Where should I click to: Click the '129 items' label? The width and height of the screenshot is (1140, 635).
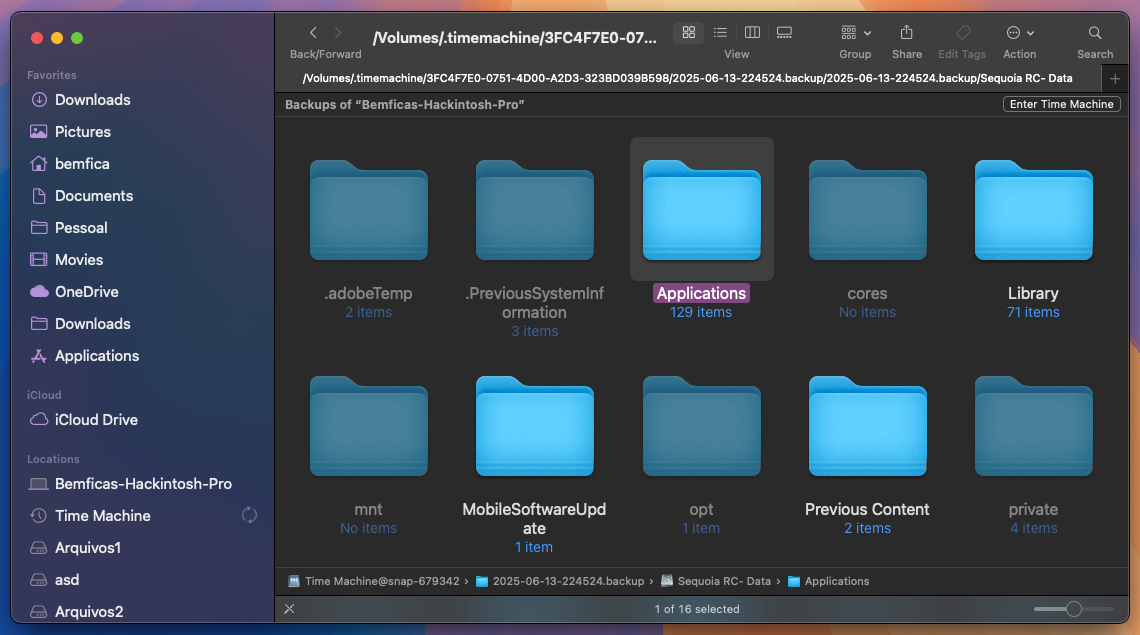tap(701, 312)
